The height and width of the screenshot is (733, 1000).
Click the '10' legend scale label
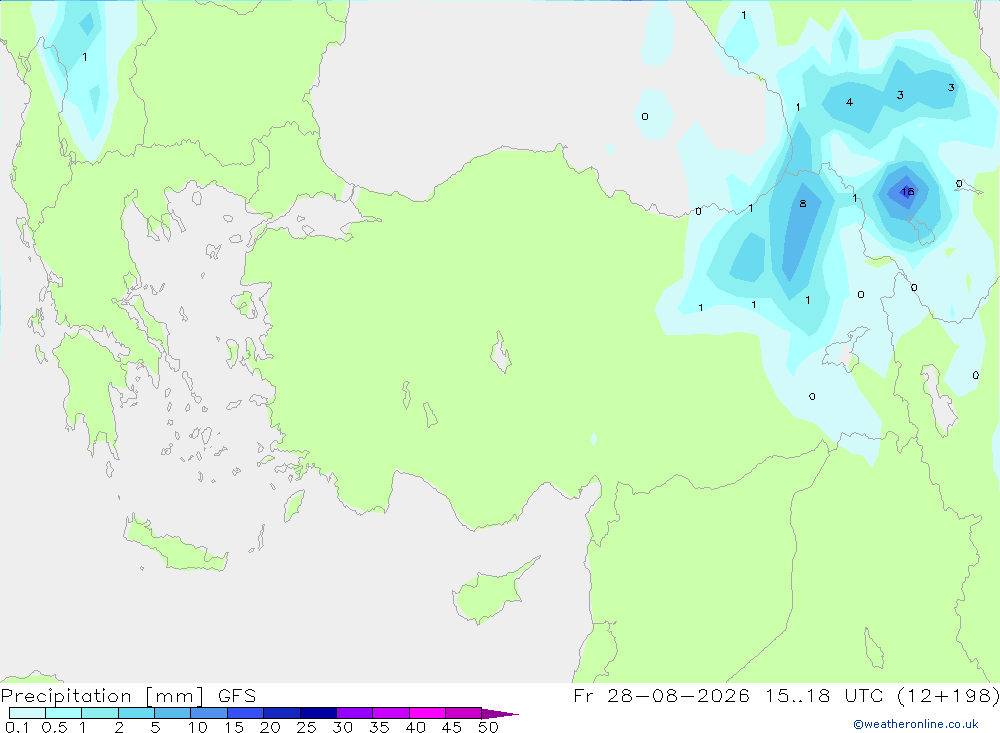198,727
